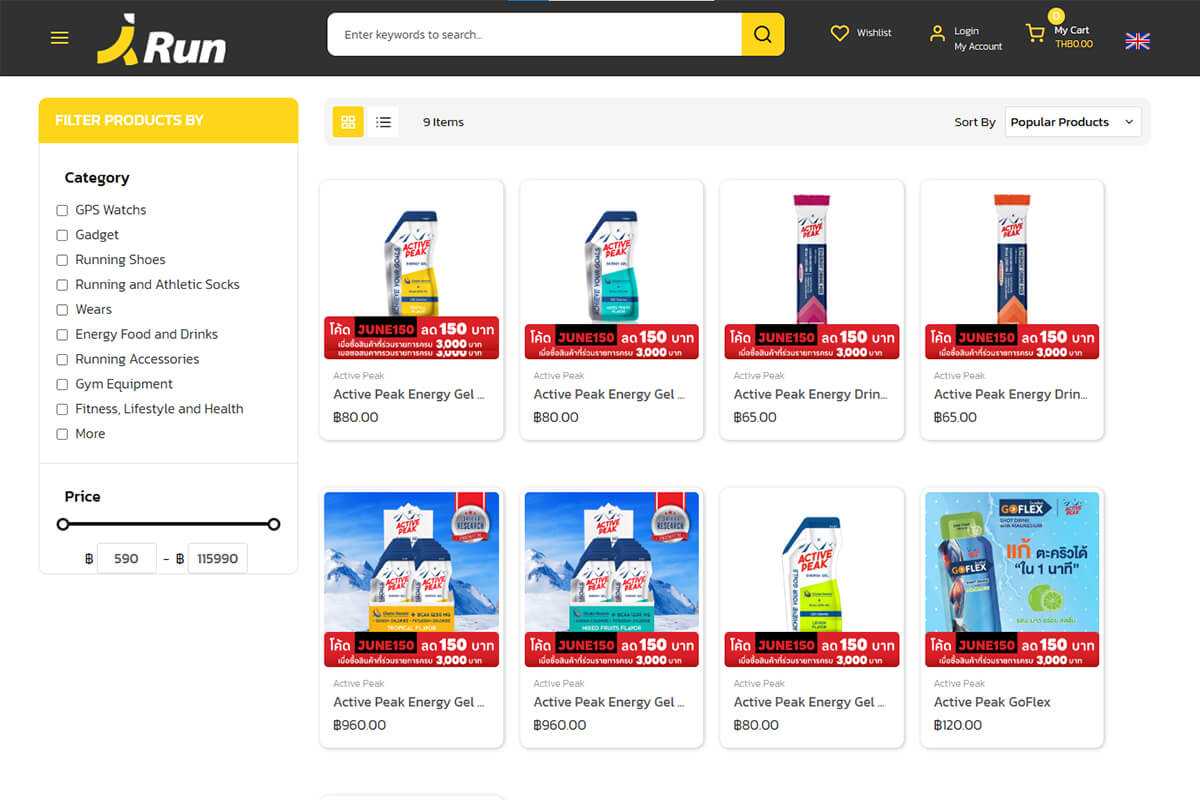Check the Gym Equipment category
1200x800 pixels.
coord(62,384)
